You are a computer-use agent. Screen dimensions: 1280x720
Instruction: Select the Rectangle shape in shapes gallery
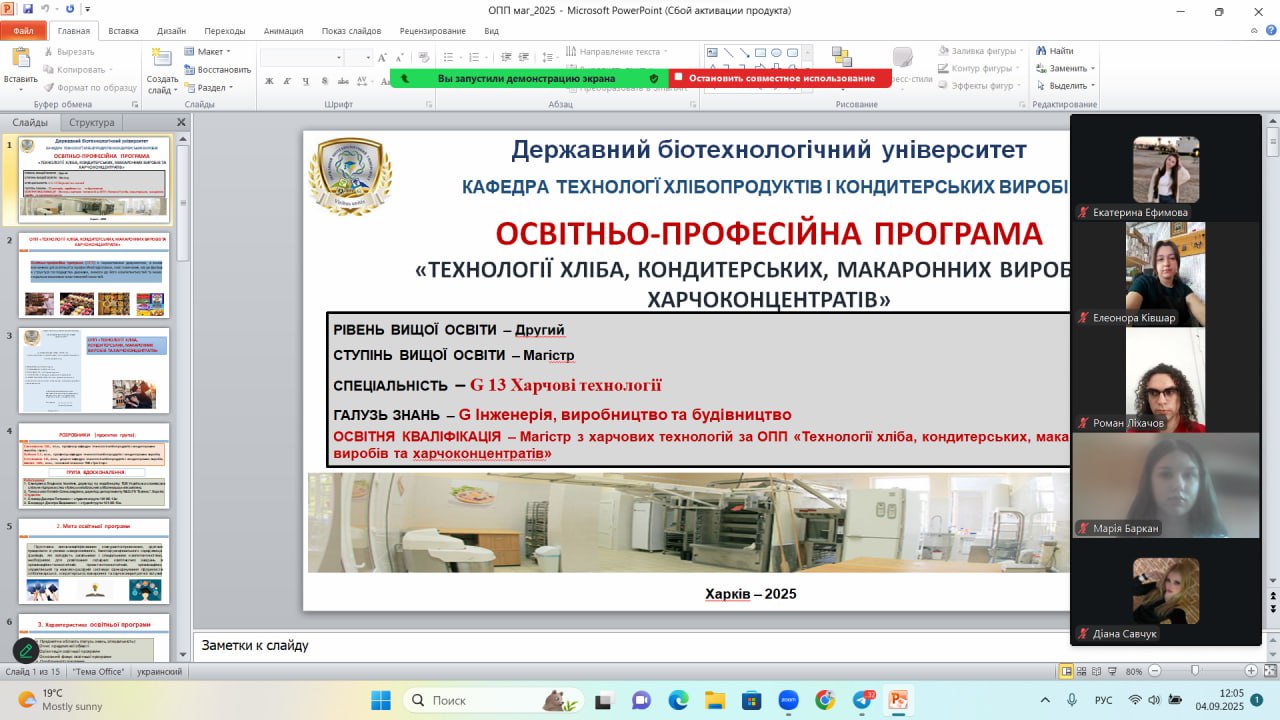point(760,53)
